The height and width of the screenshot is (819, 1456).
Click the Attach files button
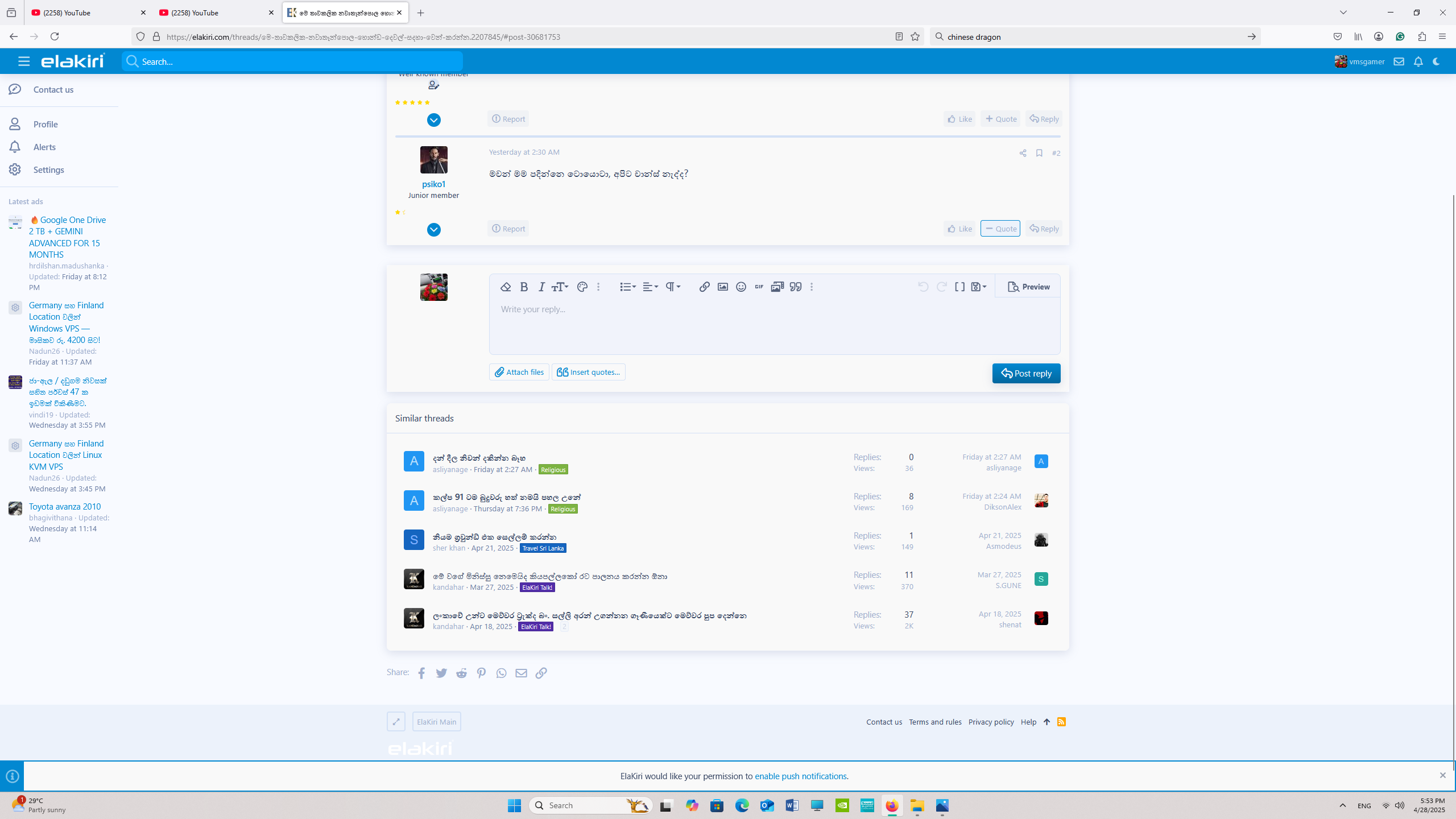[x=519, y=372]
